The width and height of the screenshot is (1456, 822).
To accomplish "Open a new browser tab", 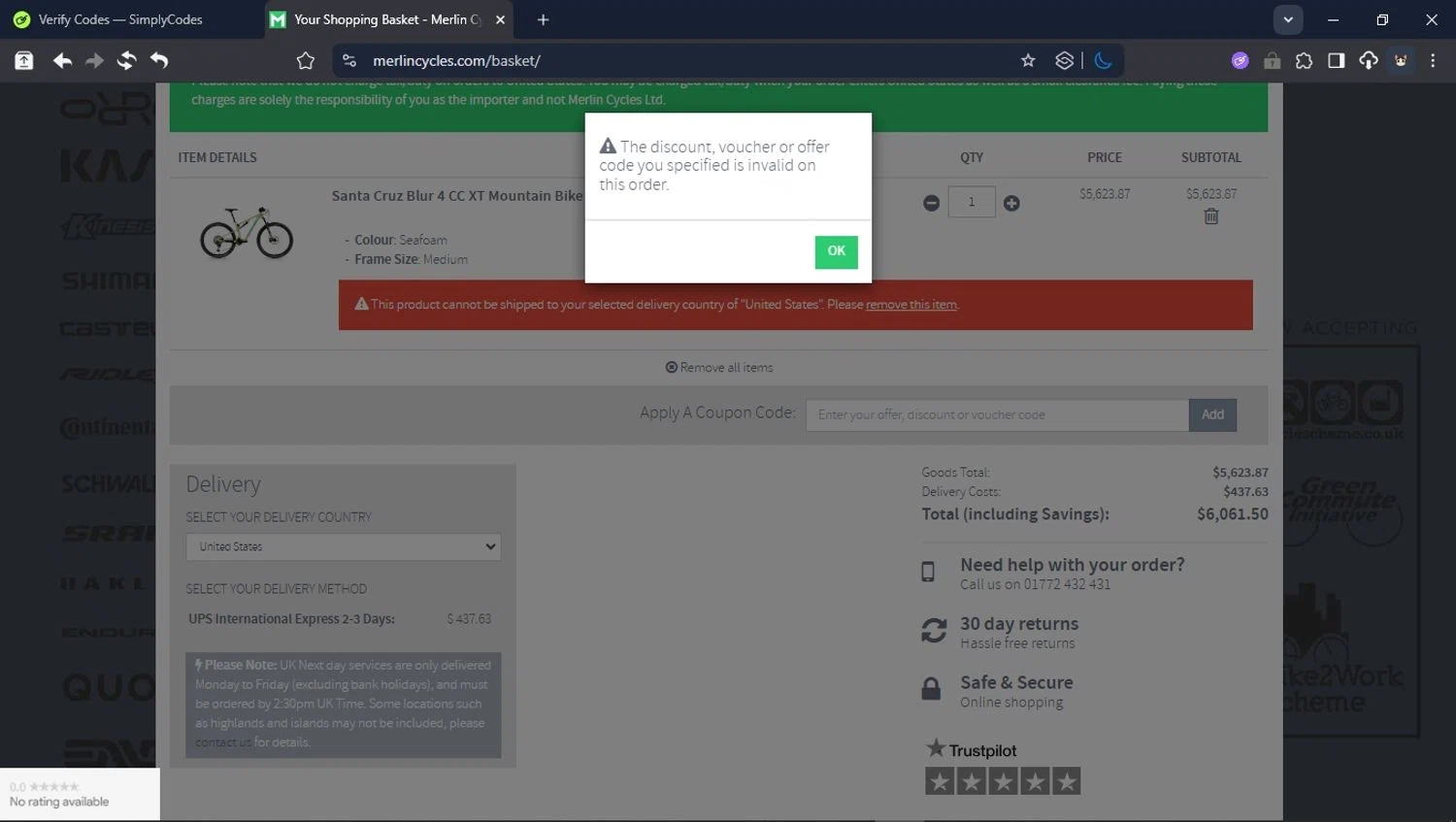I will [x=543, y=19].
